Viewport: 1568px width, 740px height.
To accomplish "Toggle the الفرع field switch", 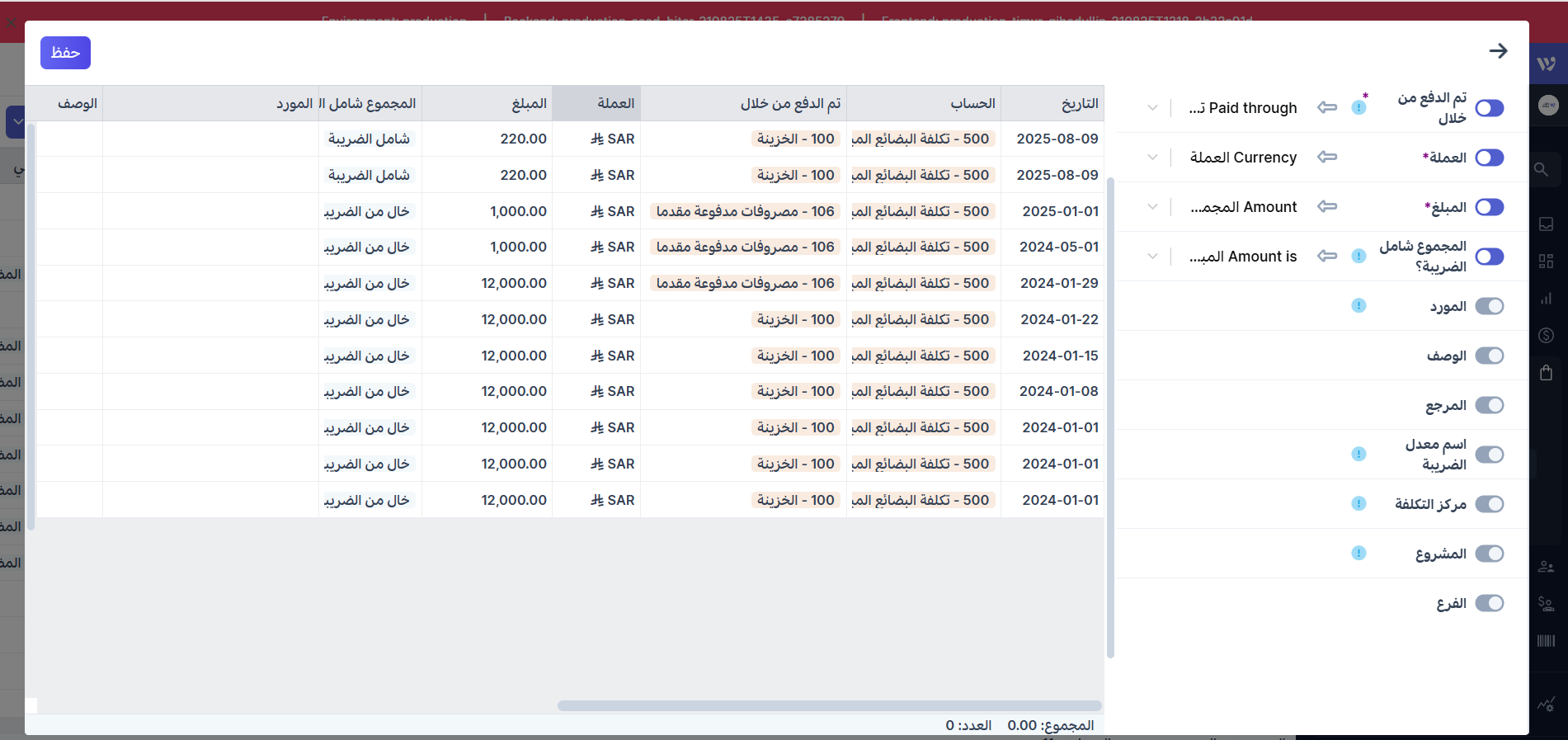I will (x=1489, y=603).
